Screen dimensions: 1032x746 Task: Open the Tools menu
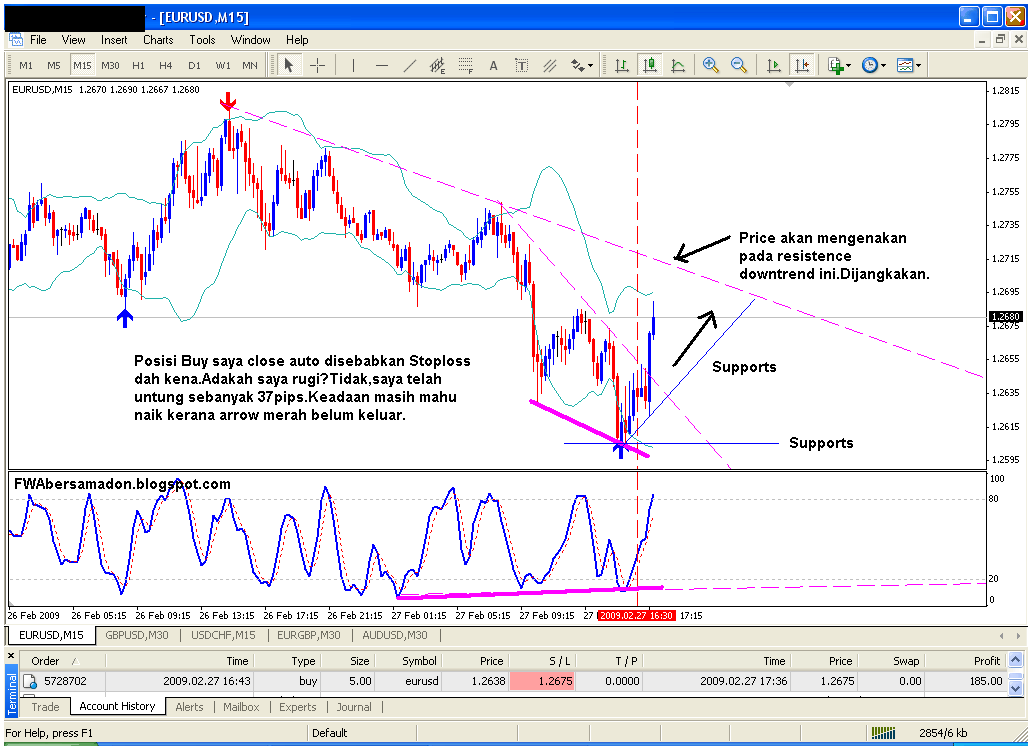[202, 40]
